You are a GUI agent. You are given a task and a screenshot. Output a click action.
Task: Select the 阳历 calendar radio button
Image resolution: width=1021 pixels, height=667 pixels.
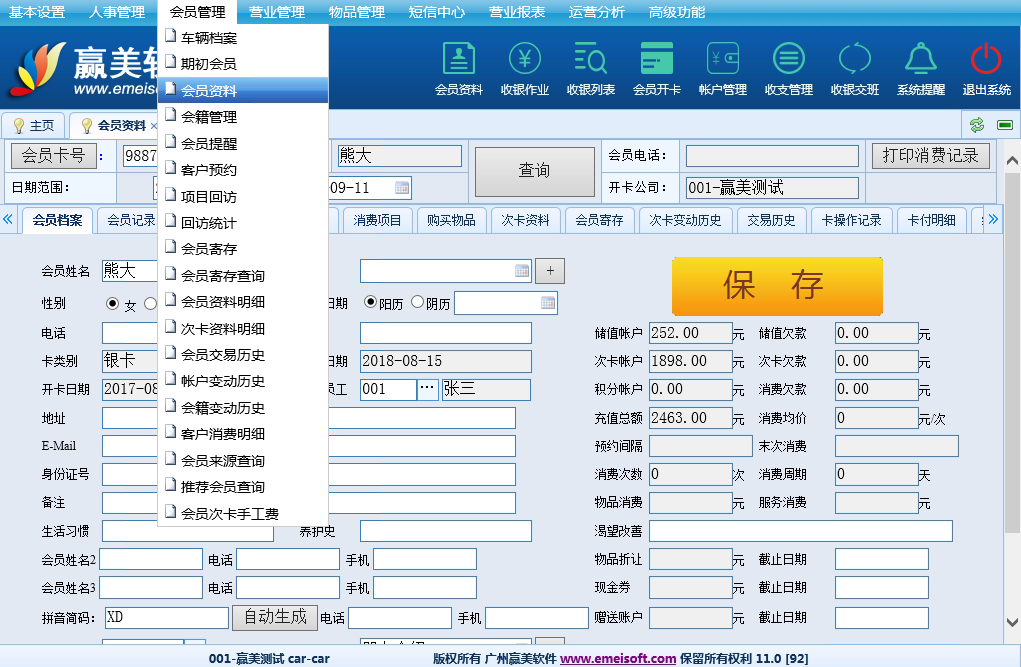[370, 302]
